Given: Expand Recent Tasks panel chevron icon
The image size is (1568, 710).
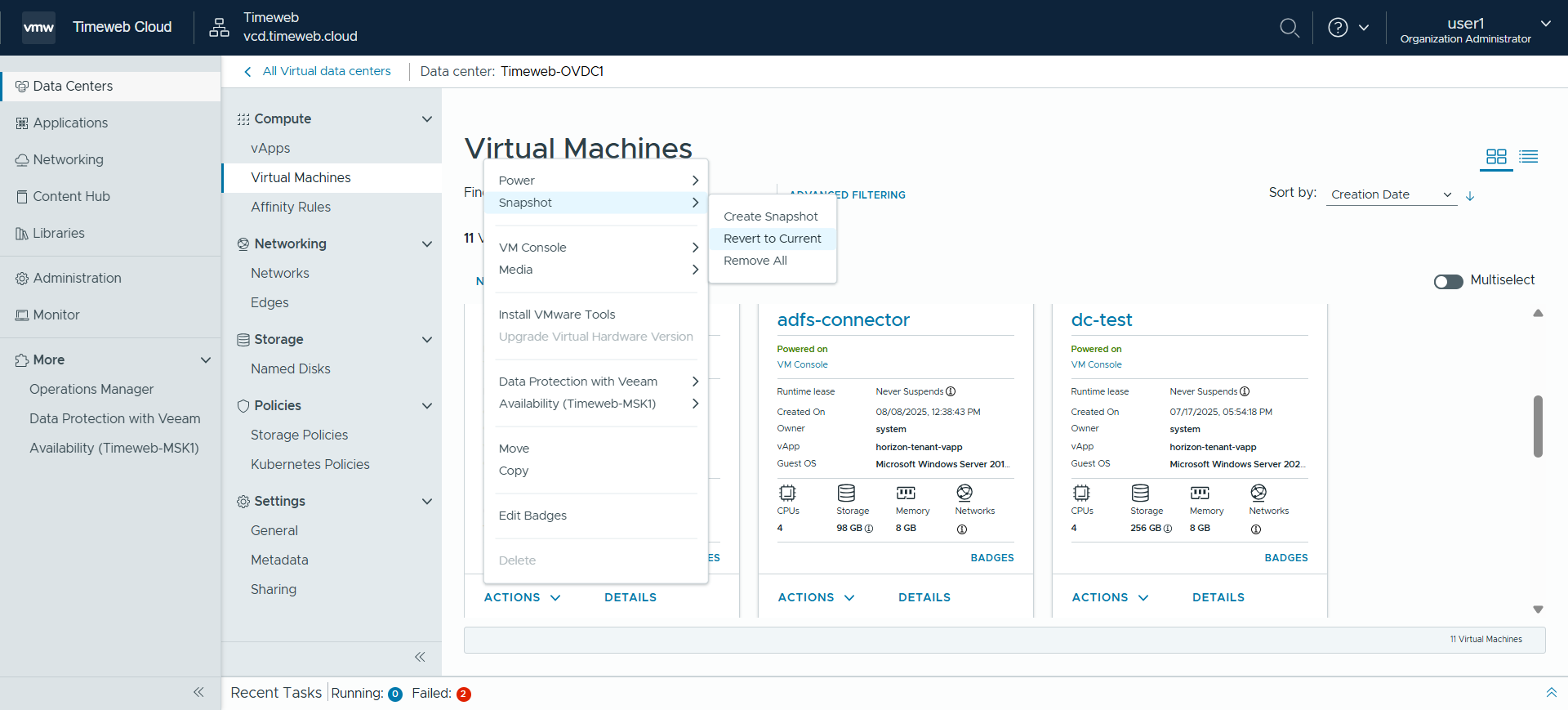Looking at the screenshot, I should point(1551,693).
